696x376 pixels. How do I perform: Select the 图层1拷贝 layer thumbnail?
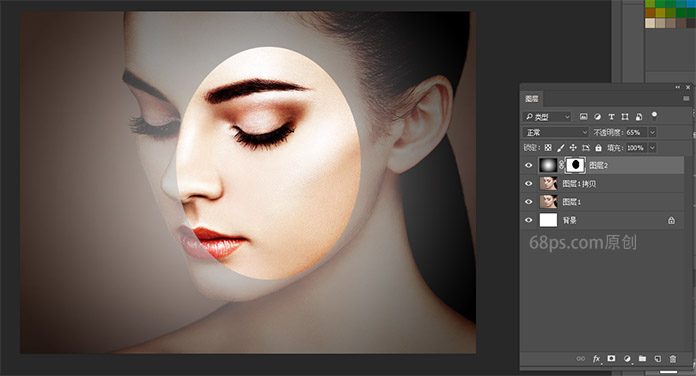(x=548, y=183)
